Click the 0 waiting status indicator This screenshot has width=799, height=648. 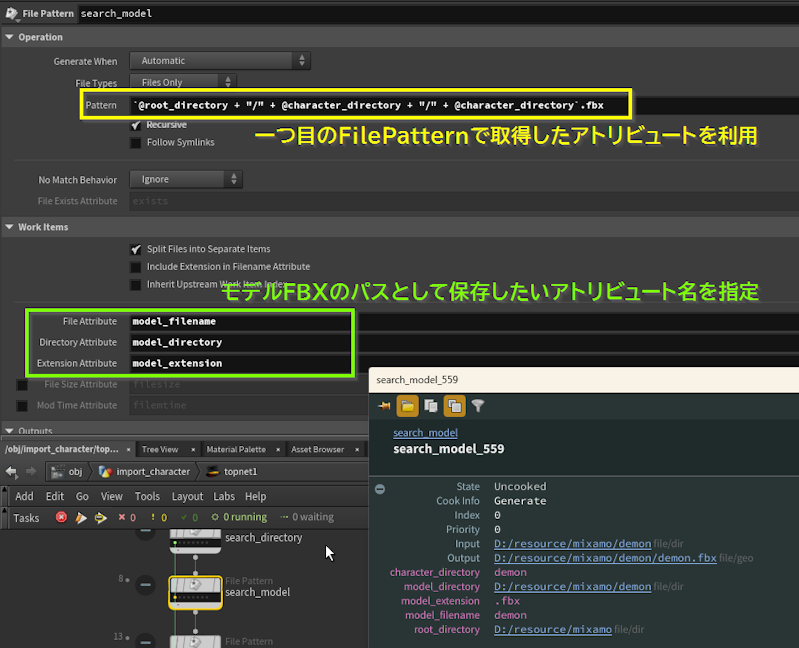[x=307, y=518]
